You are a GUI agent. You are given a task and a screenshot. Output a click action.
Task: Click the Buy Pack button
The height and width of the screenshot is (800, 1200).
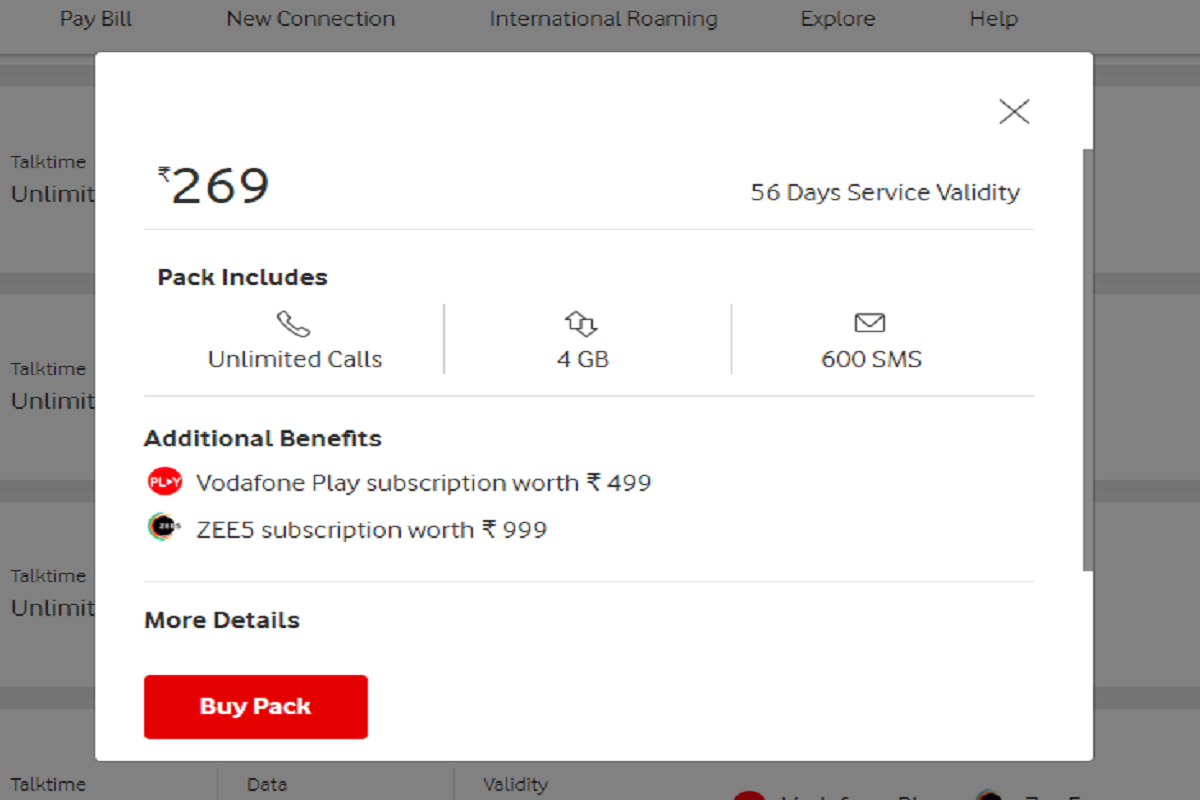click(x=256, y=706)
